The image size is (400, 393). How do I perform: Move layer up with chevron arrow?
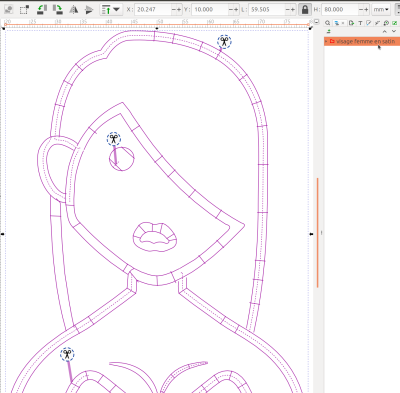(384, 31)
